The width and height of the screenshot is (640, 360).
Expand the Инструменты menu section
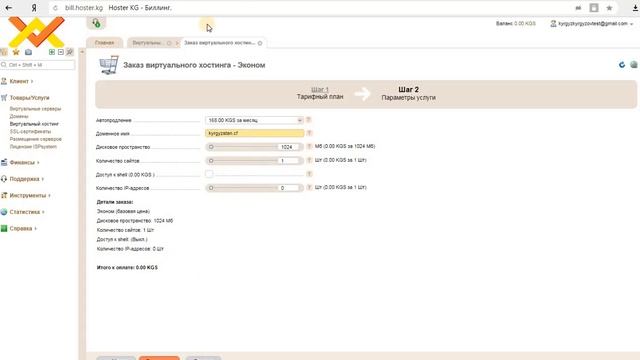[28, 196]
